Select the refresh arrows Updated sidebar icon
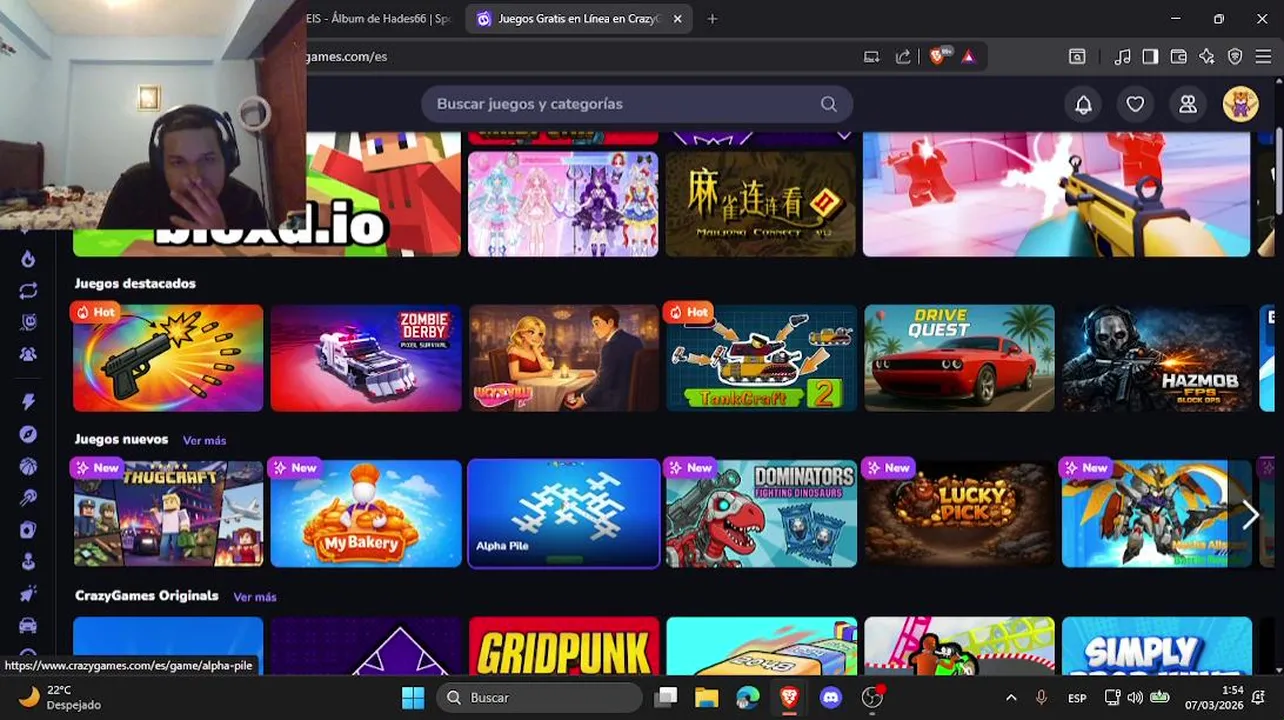Viewport: 1284px width, 720px height. click(28, 291)
